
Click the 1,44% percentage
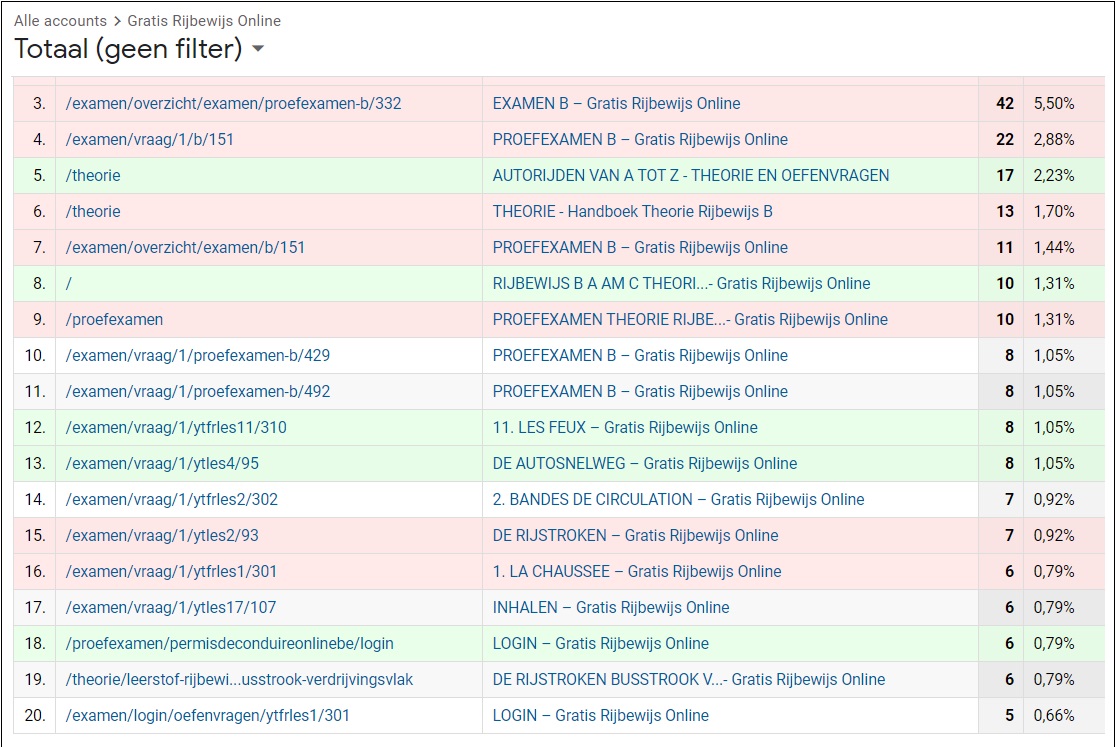pos(1054,248)
